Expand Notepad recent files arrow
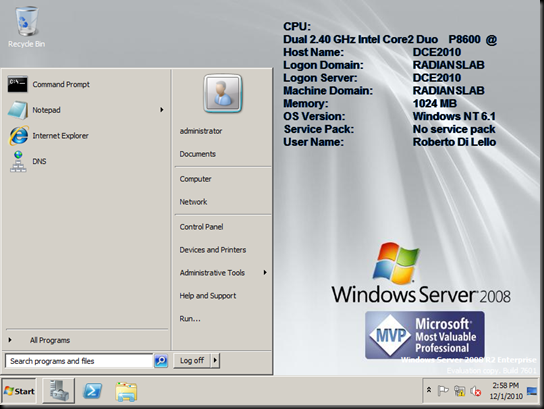The image size is (544, 409). pos(161,110)
